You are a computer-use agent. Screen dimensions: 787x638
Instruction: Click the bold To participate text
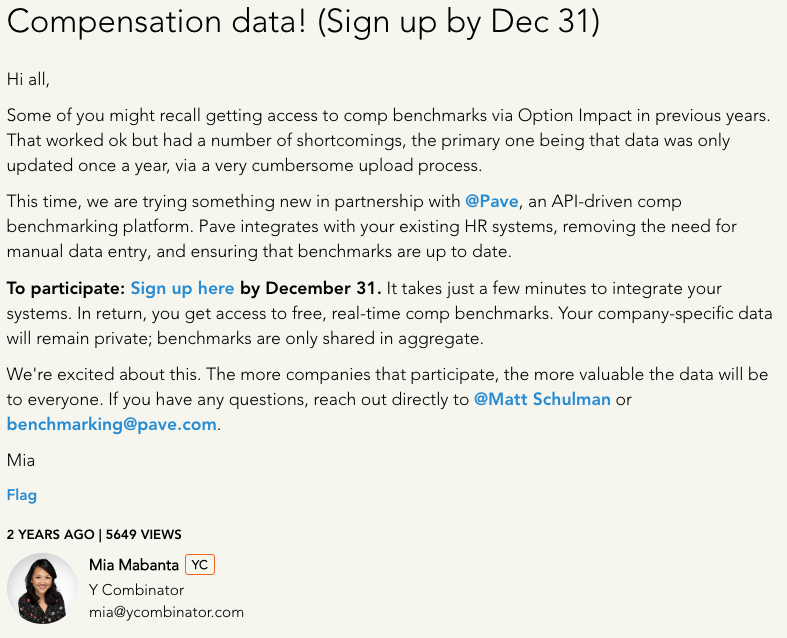click(66, 289)
